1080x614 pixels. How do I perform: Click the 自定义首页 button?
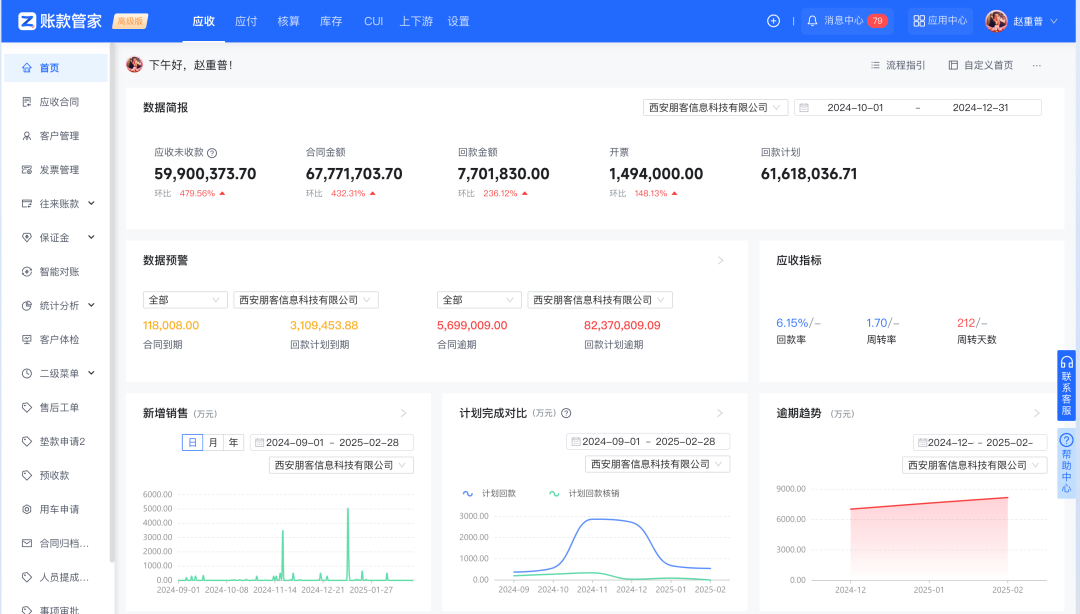[980, 65]
